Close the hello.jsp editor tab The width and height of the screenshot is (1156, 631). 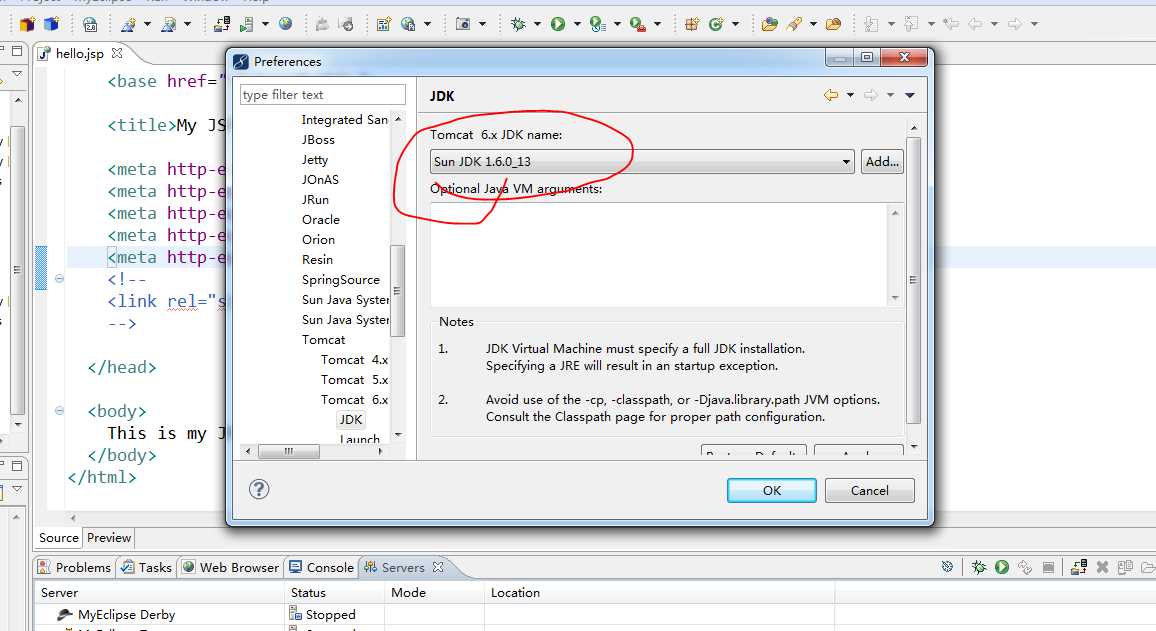(116, 53)
